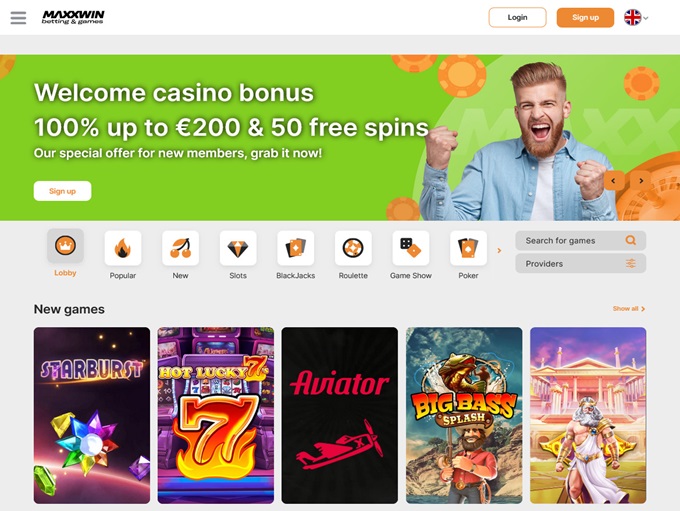Open the Roulette wheel category
The height and width of the screenshot is (511, 680).
point(353,248)
